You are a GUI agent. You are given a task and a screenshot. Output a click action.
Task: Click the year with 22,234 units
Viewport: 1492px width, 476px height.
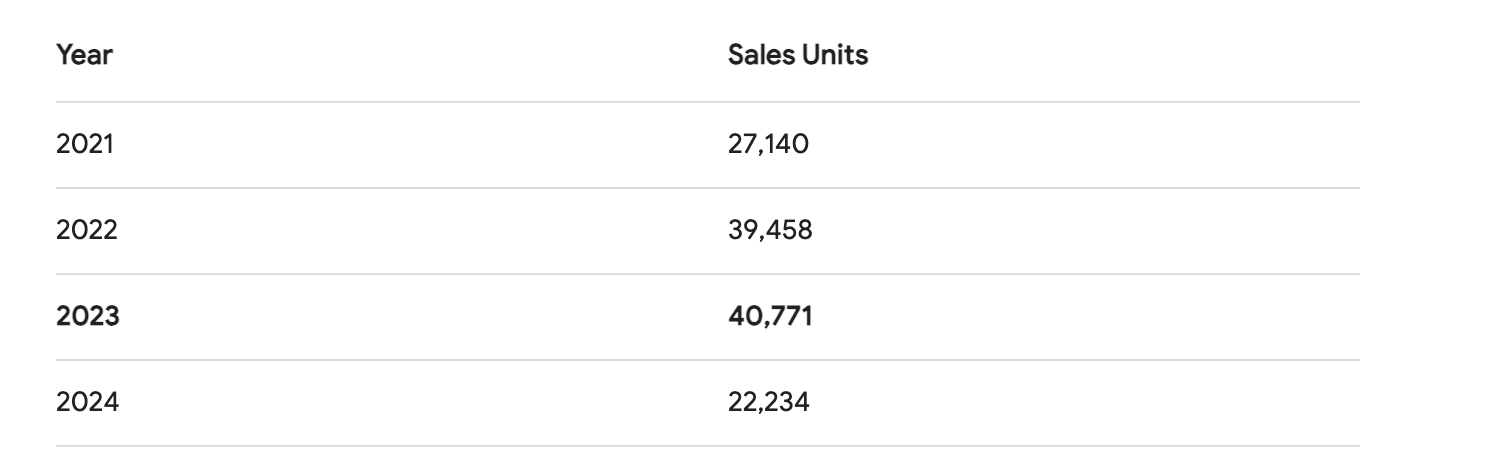tap(88, 403)
